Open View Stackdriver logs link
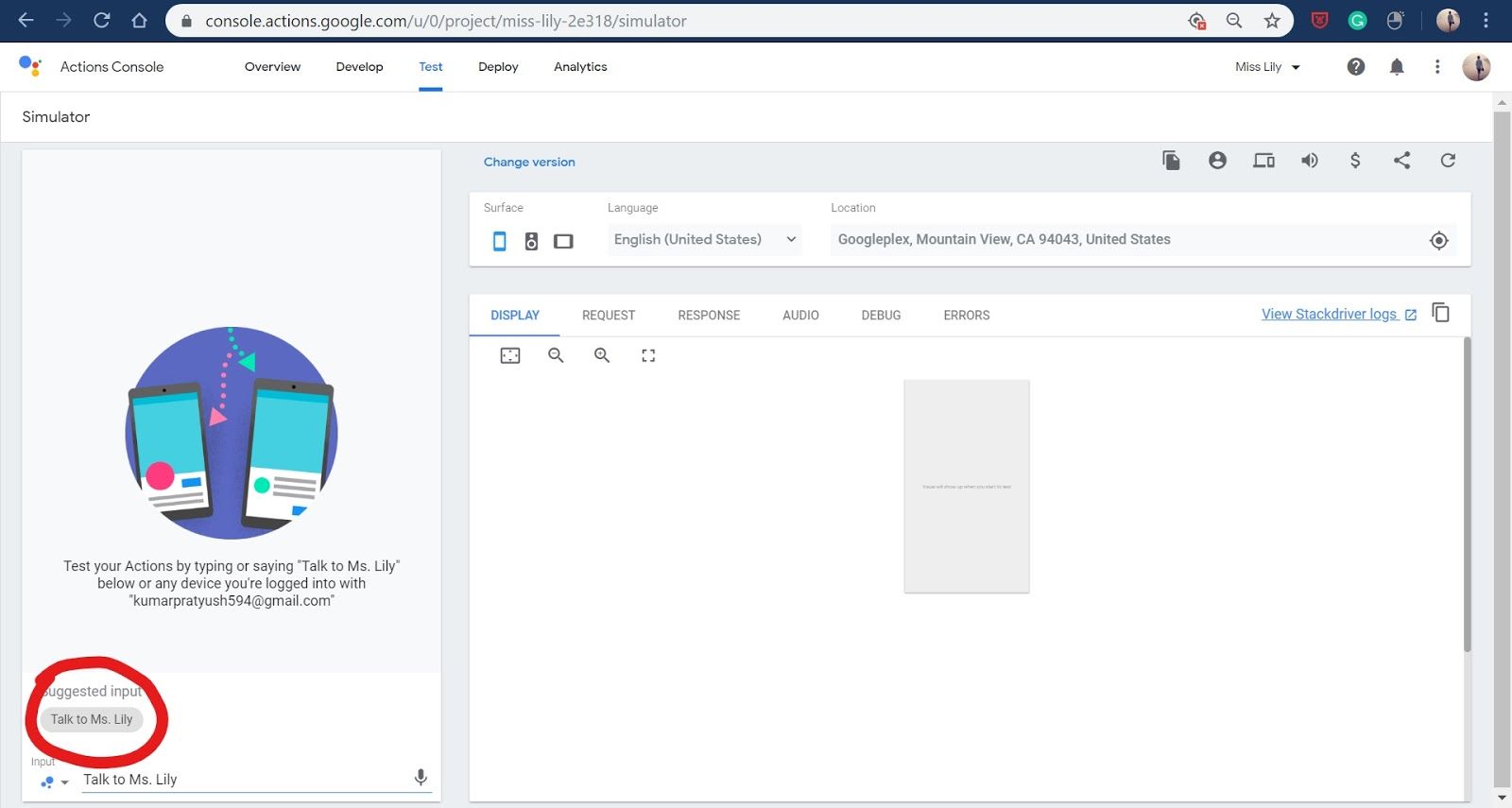The image size is (1512, 808). pos(1339,314)
